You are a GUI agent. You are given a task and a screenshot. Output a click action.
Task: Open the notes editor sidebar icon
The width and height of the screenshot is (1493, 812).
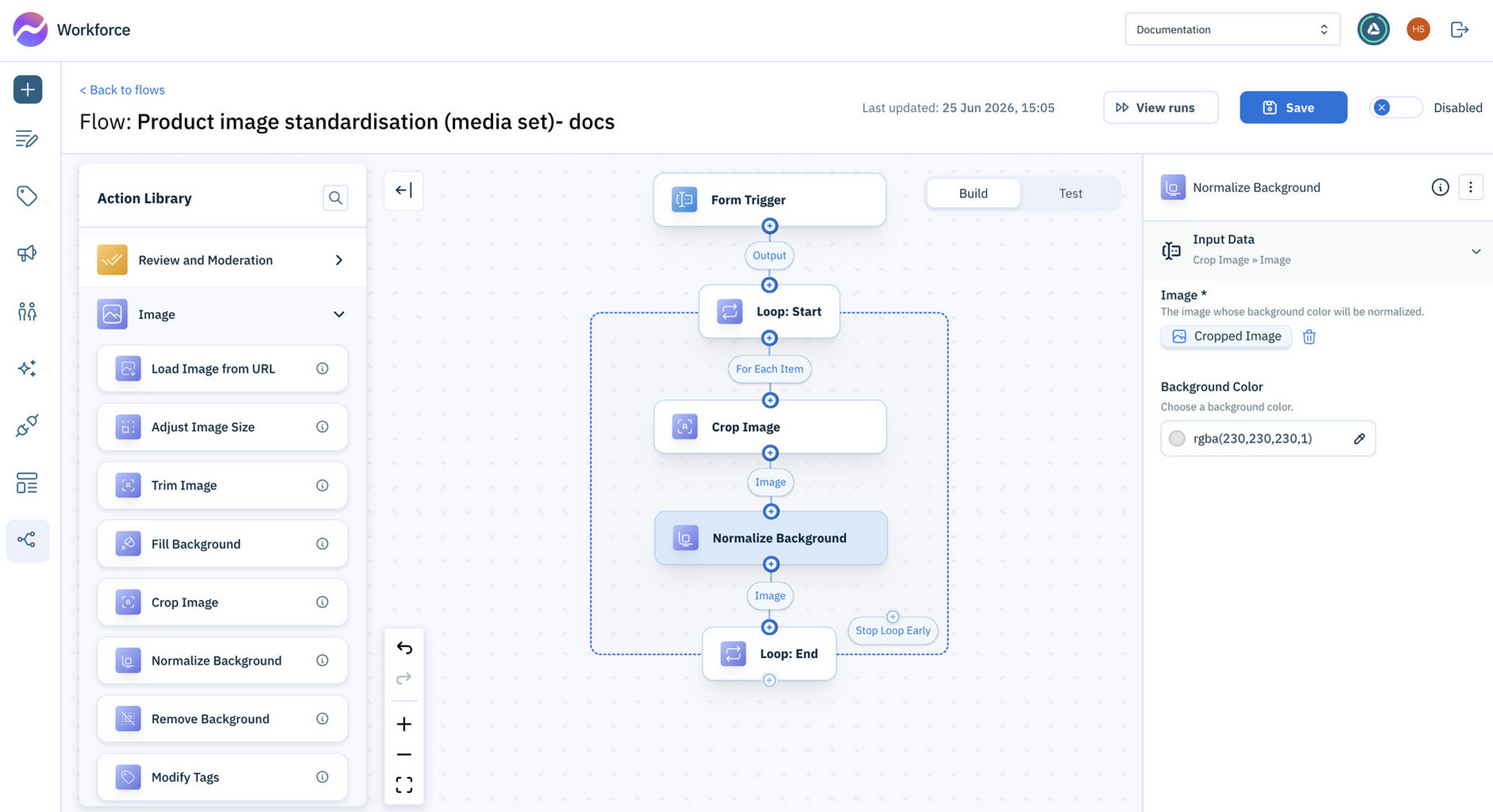tap(27, 139)
